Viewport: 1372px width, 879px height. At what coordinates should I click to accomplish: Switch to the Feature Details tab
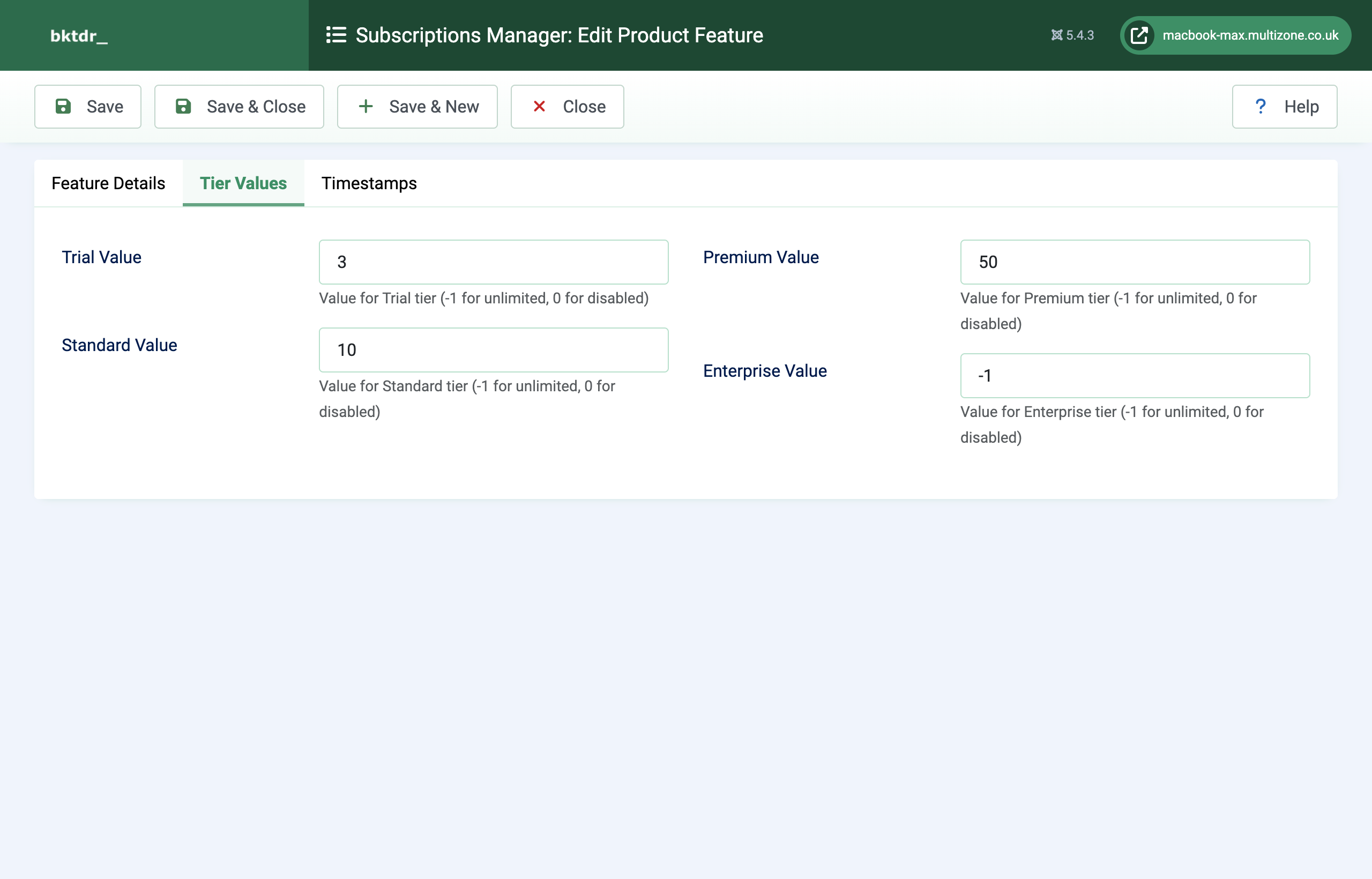click(108, 183)
